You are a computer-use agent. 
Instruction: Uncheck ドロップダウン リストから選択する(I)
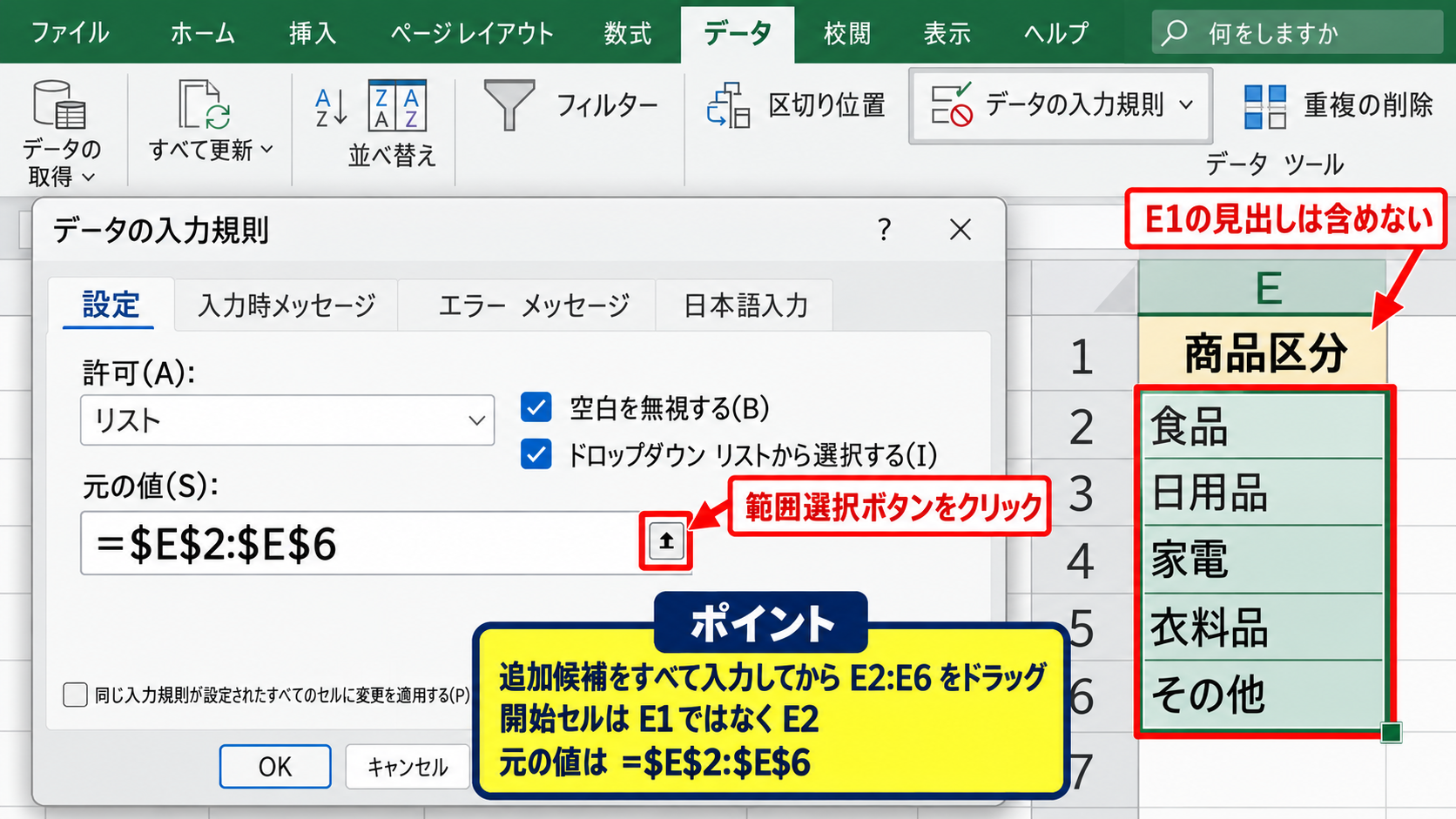[536, 453]
